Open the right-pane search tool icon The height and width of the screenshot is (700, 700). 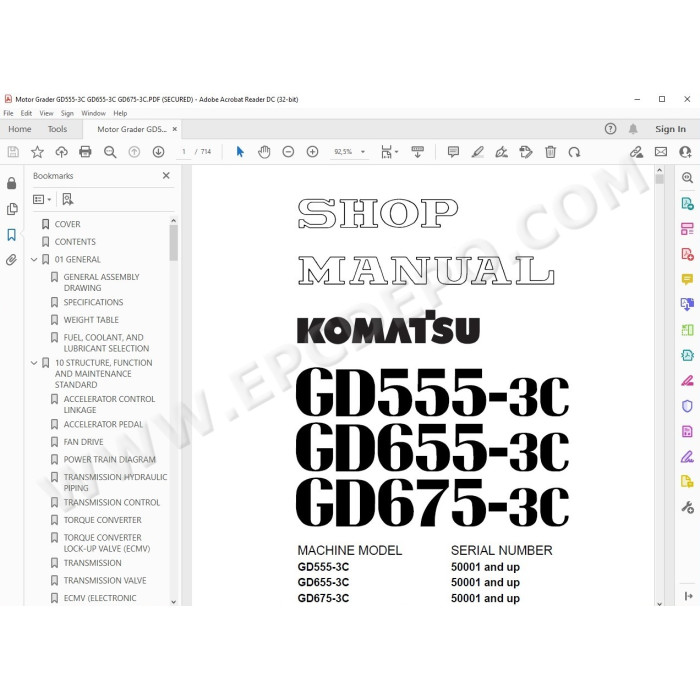pyautogui.click(x=687, y=178)
